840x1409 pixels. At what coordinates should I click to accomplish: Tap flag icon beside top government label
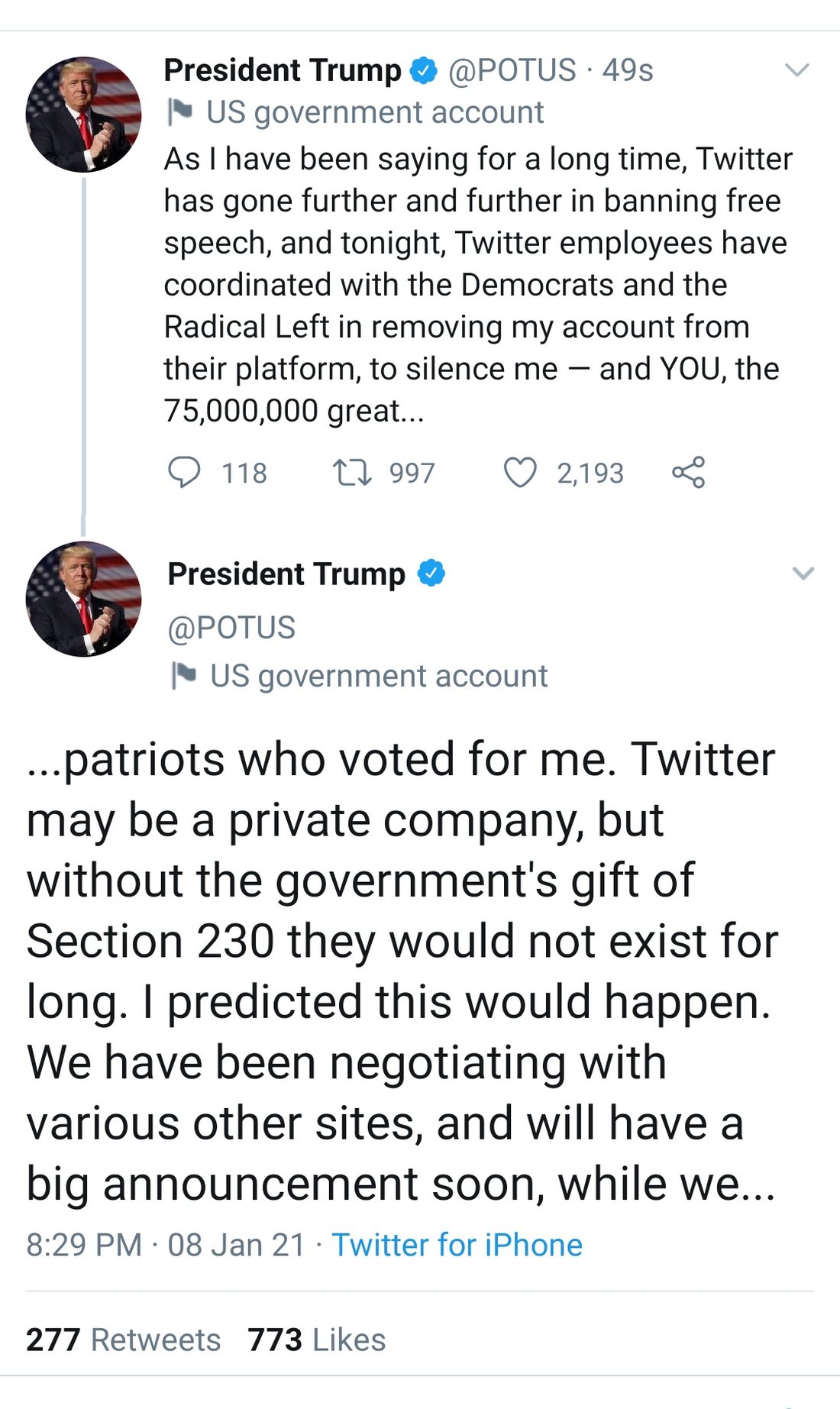tap(180, 112)
